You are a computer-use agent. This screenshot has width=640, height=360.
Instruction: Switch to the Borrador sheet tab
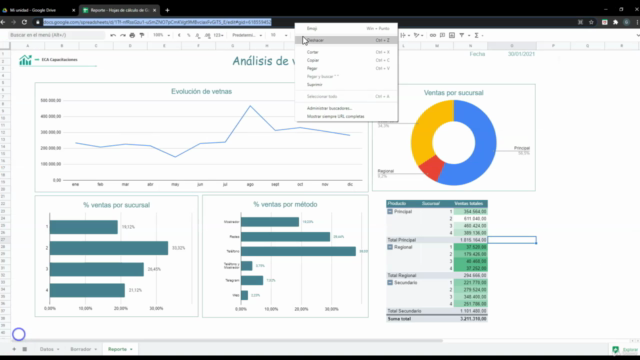click(80, 349)
